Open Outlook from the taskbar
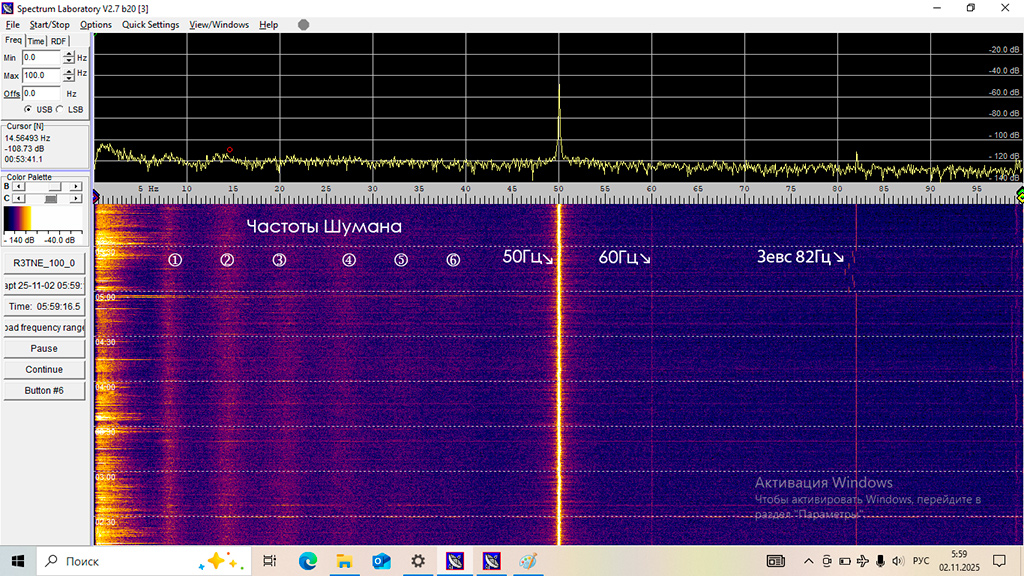The width and height of the screenshot is (1024, 576). [x=380, y=561]
